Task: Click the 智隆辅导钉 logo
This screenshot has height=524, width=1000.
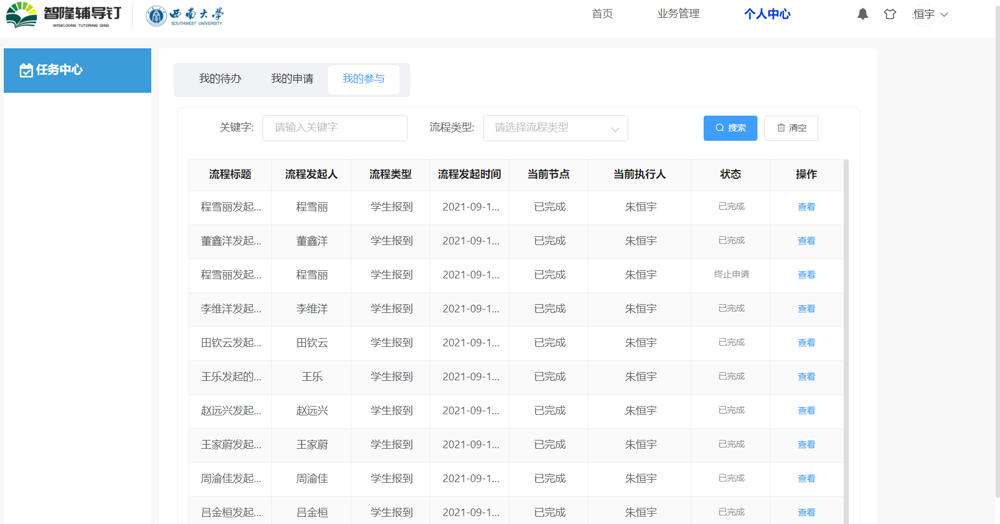Action: [x=64, y=15]
